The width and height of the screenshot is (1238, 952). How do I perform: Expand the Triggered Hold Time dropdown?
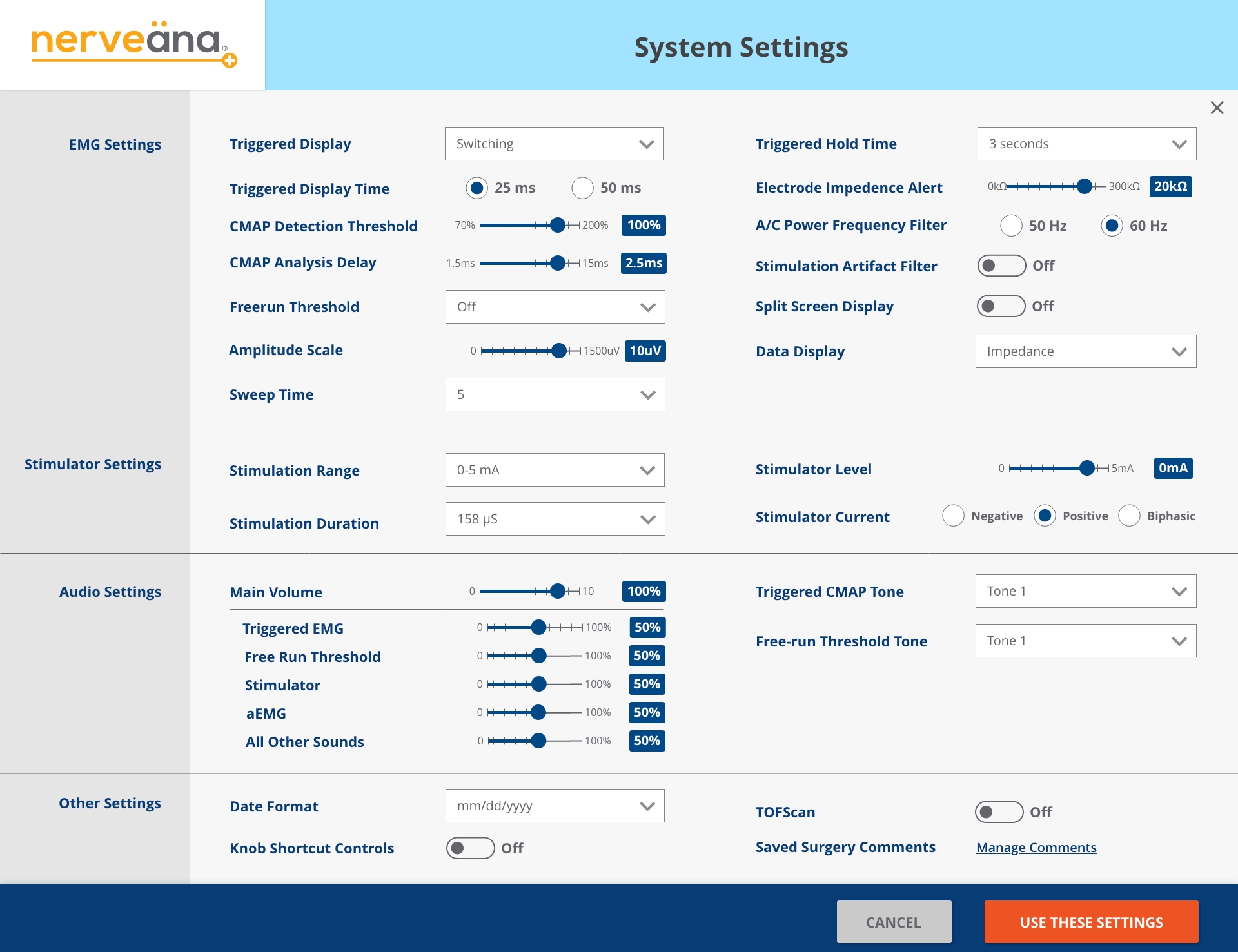[x=1086, y=144]
